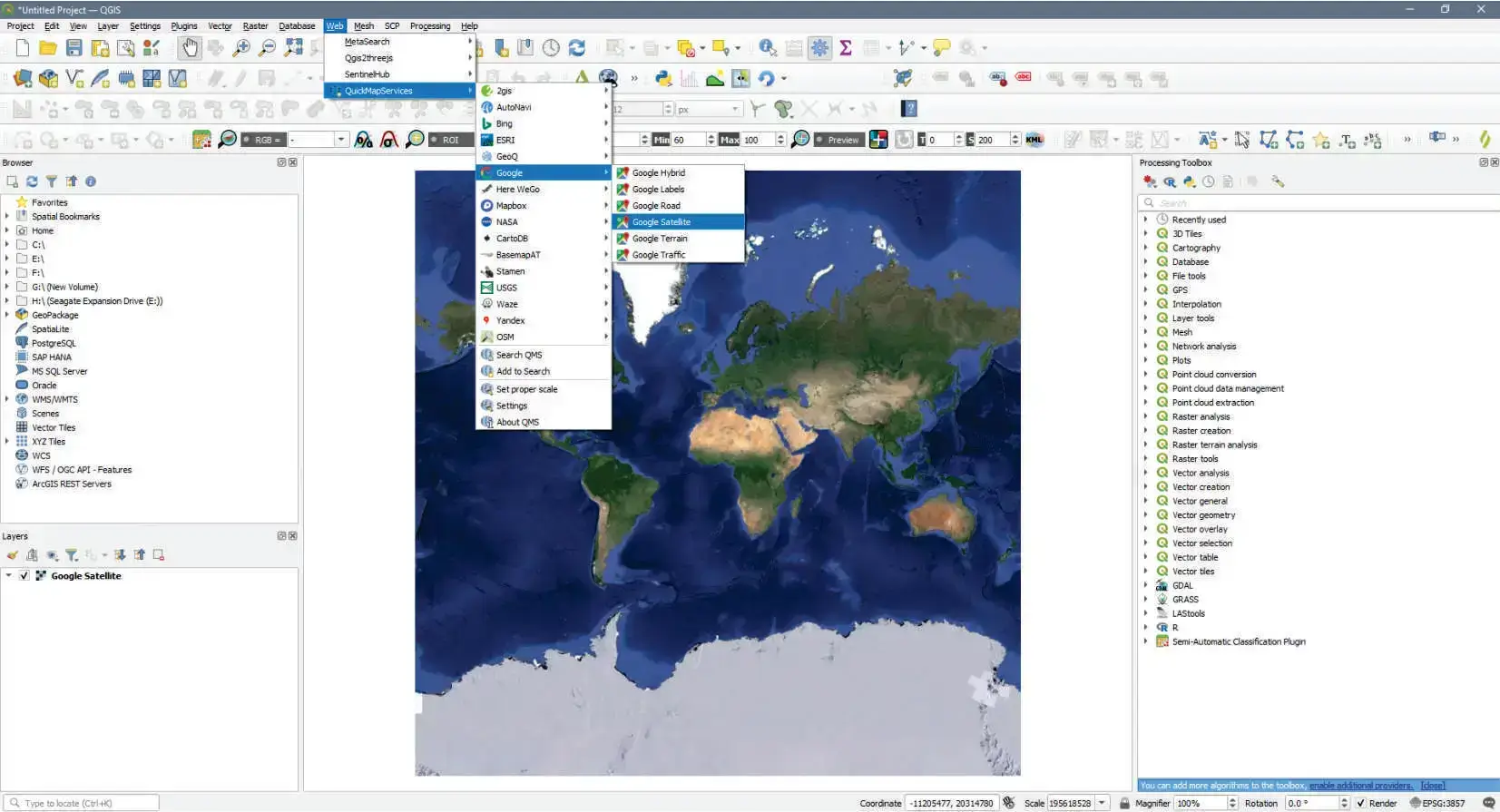
Task: Click the Processing Toolbox History clock icon
Action: [1209, 181]
